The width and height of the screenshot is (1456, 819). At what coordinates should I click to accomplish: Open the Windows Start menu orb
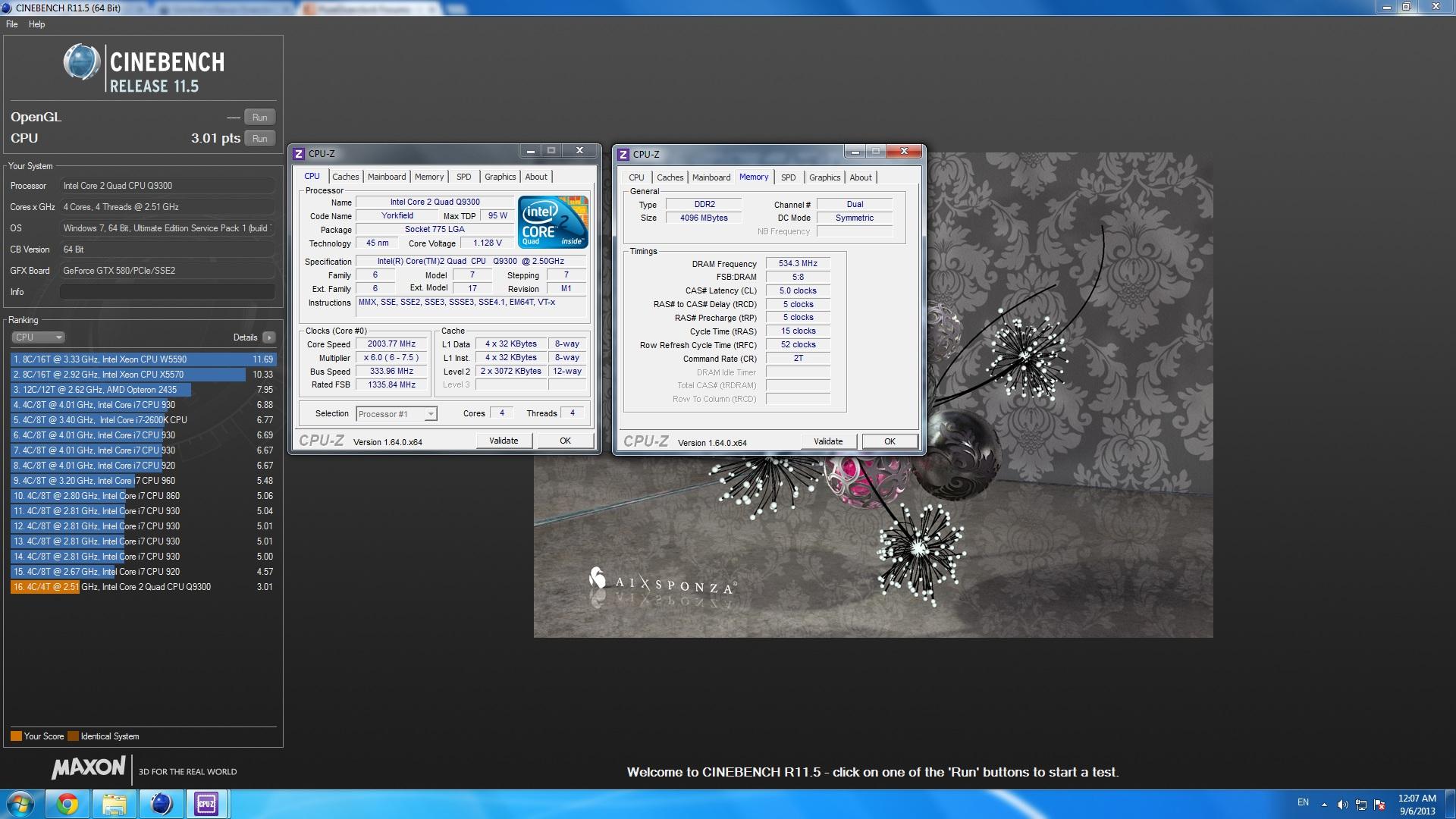(20, 804)
